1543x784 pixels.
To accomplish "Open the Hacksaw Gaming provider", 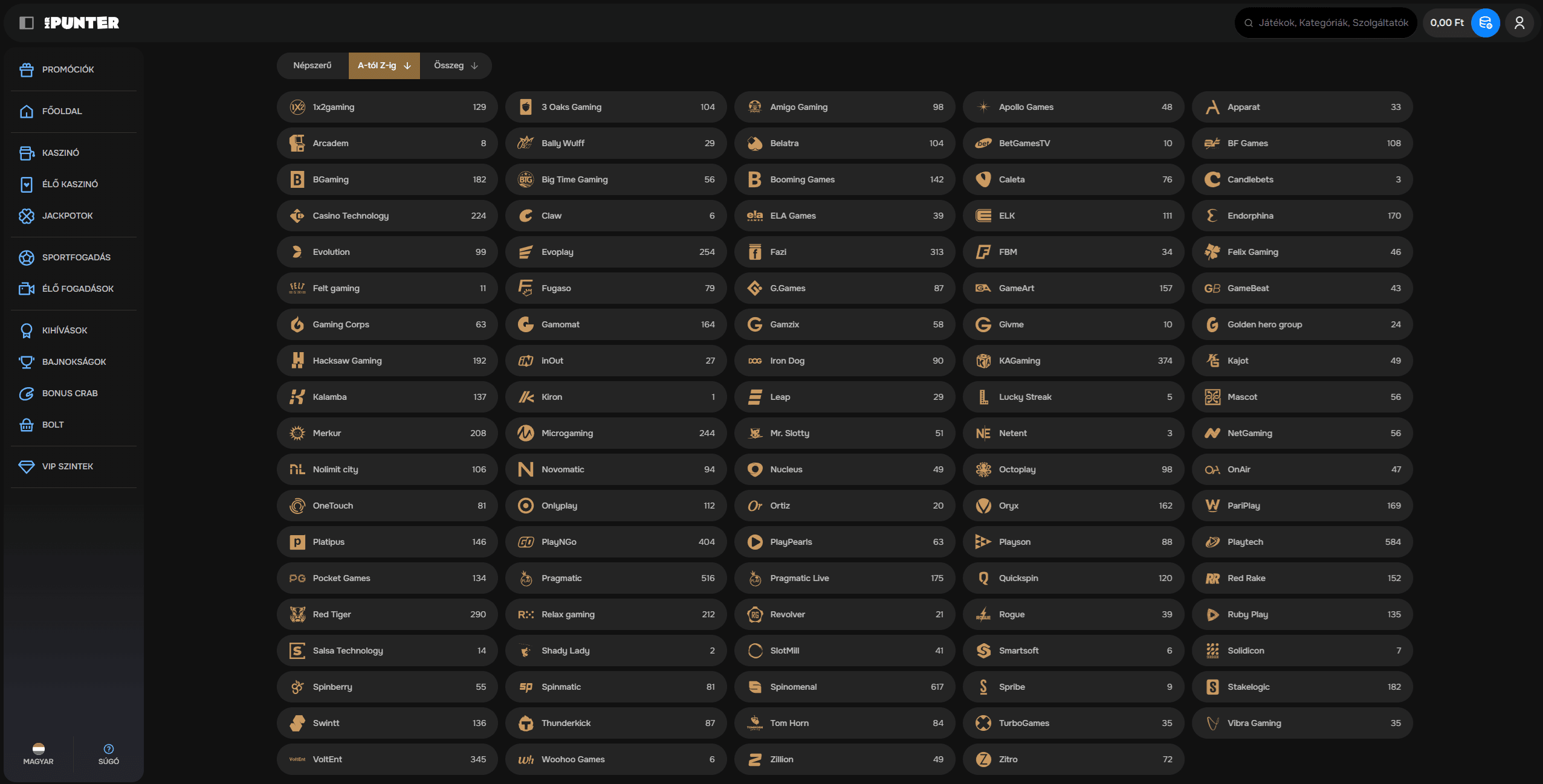I will pyautogui.click(x=387, y=361).
